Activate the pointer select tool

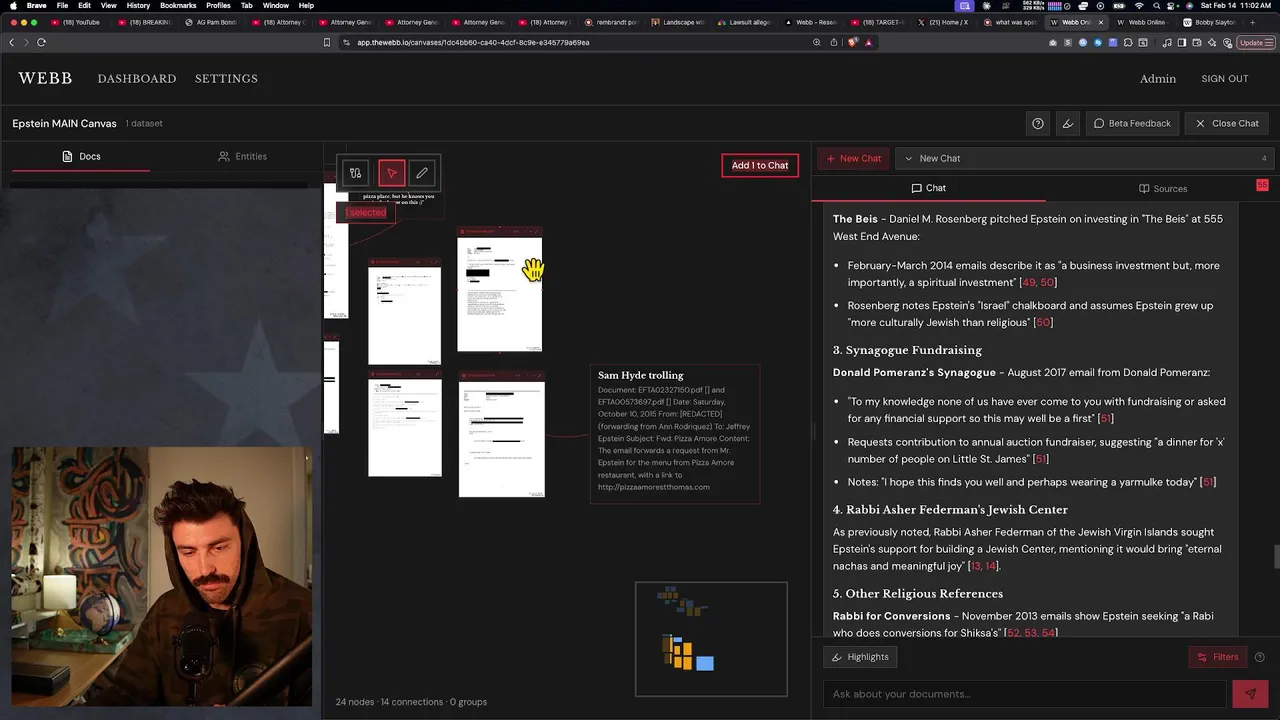click(x=392, y=173)
